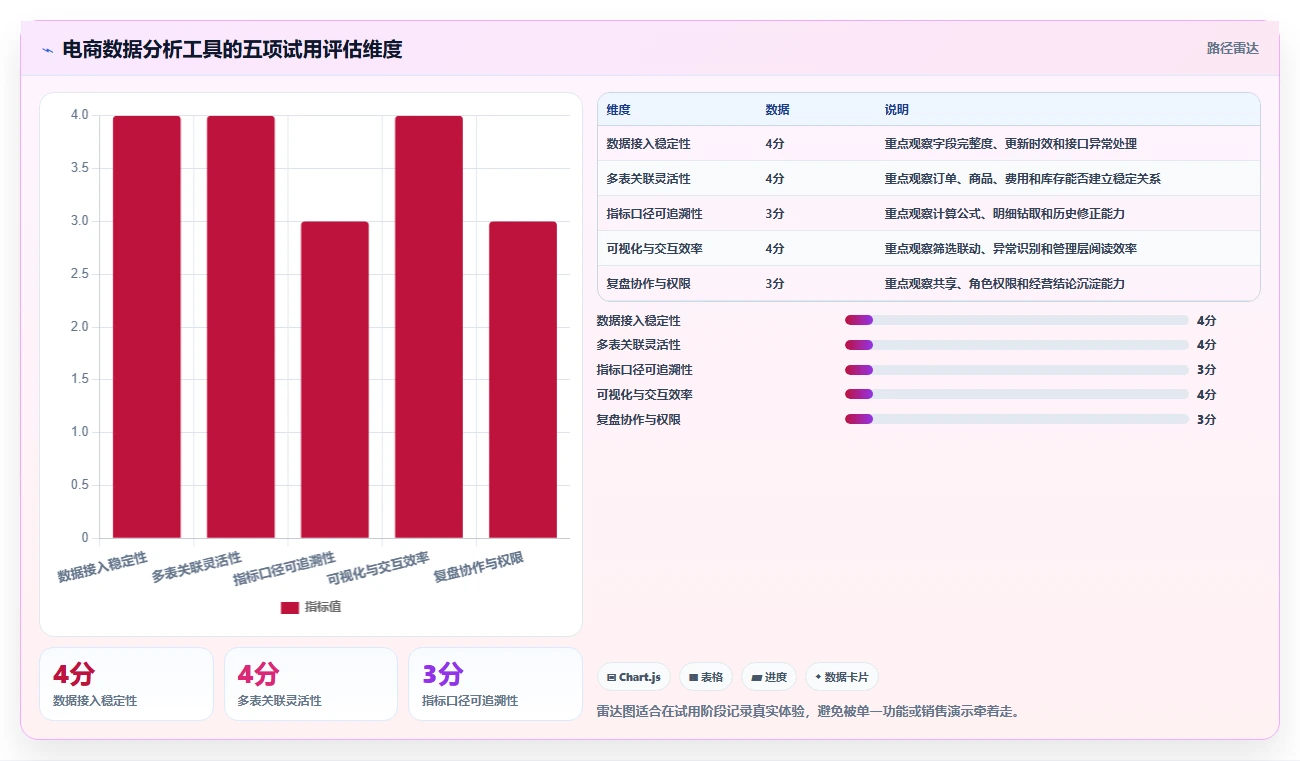Click x-axis label 复盘协作与权限
This screenshot has height=761, width=1300.
[479, 566]
